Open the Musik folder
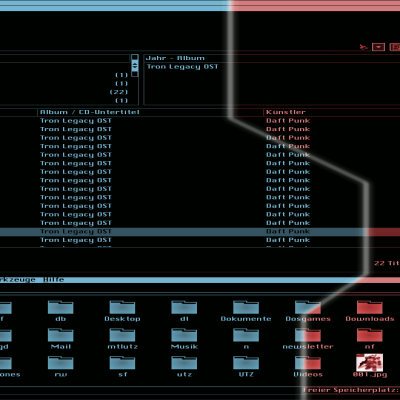The image size is (400, 400). tap(184, 339)
